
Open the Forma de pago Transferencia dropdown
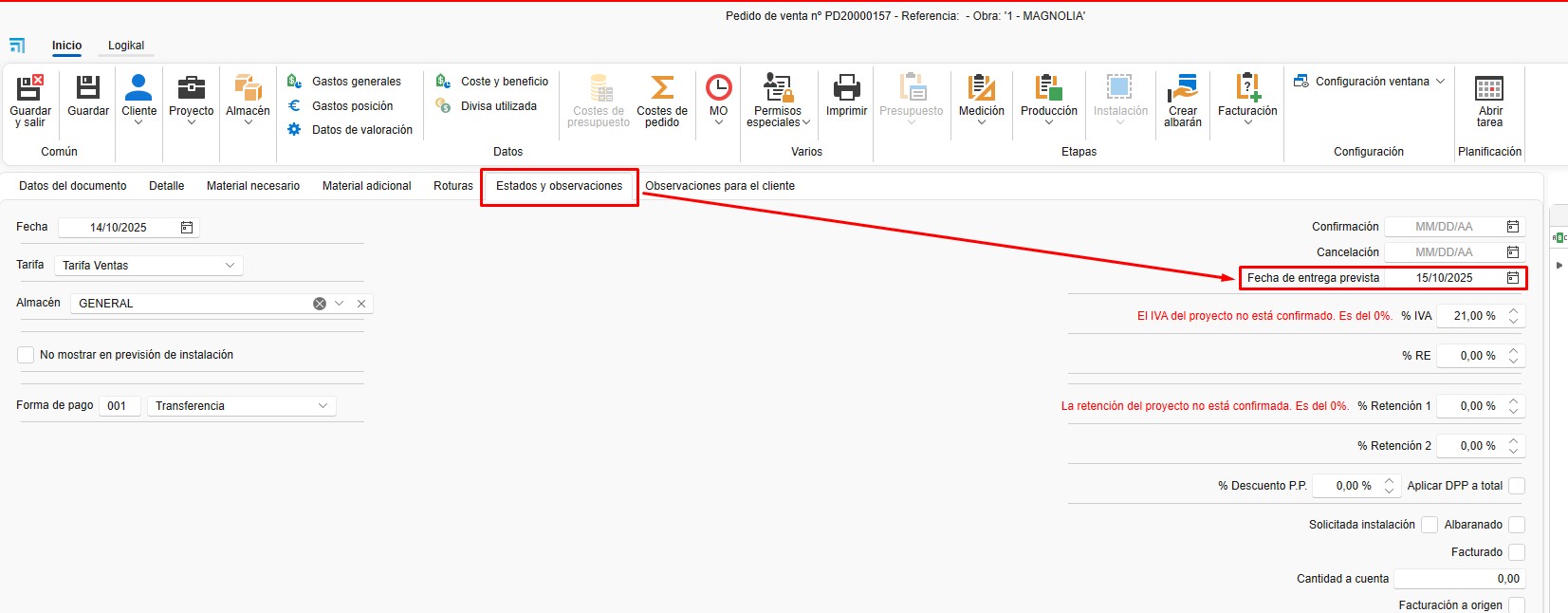(323, 406)
